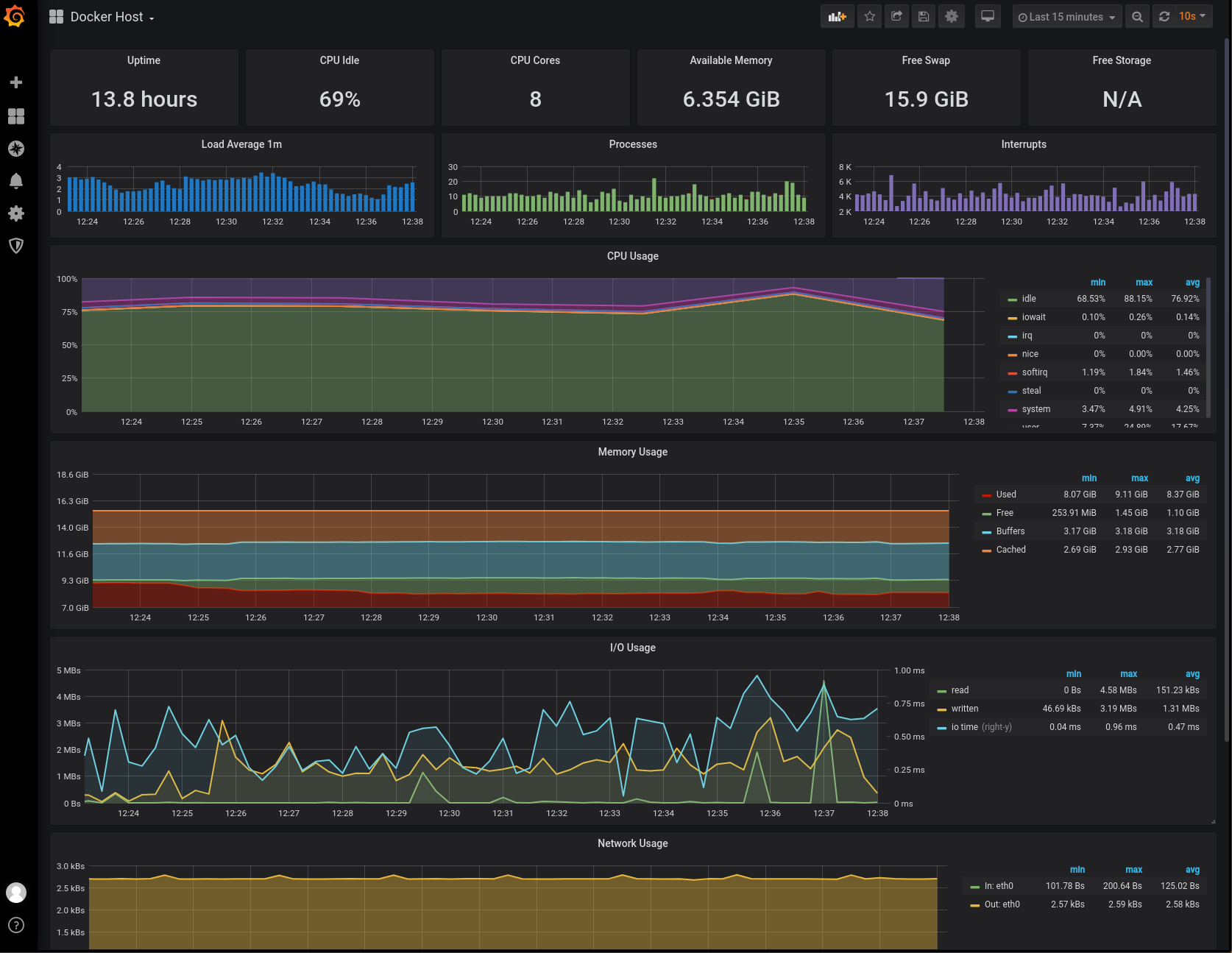Enable Cycle view mode with the TV icon
The image size is (1232, 953).
pyautogui.click(x=988, y=16)
